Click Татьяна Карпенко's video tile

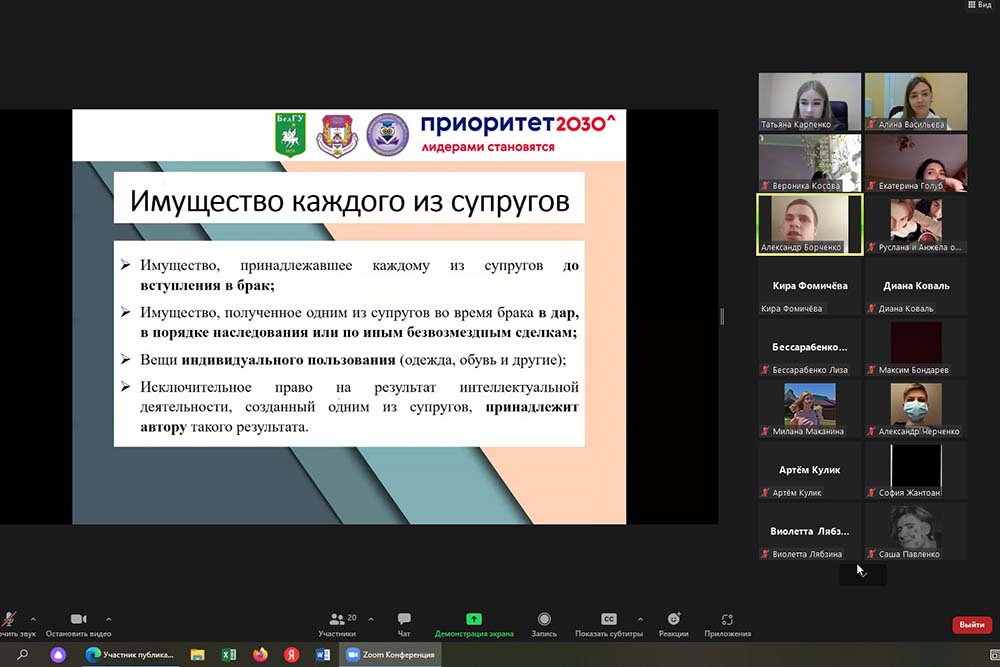[809, 101]
